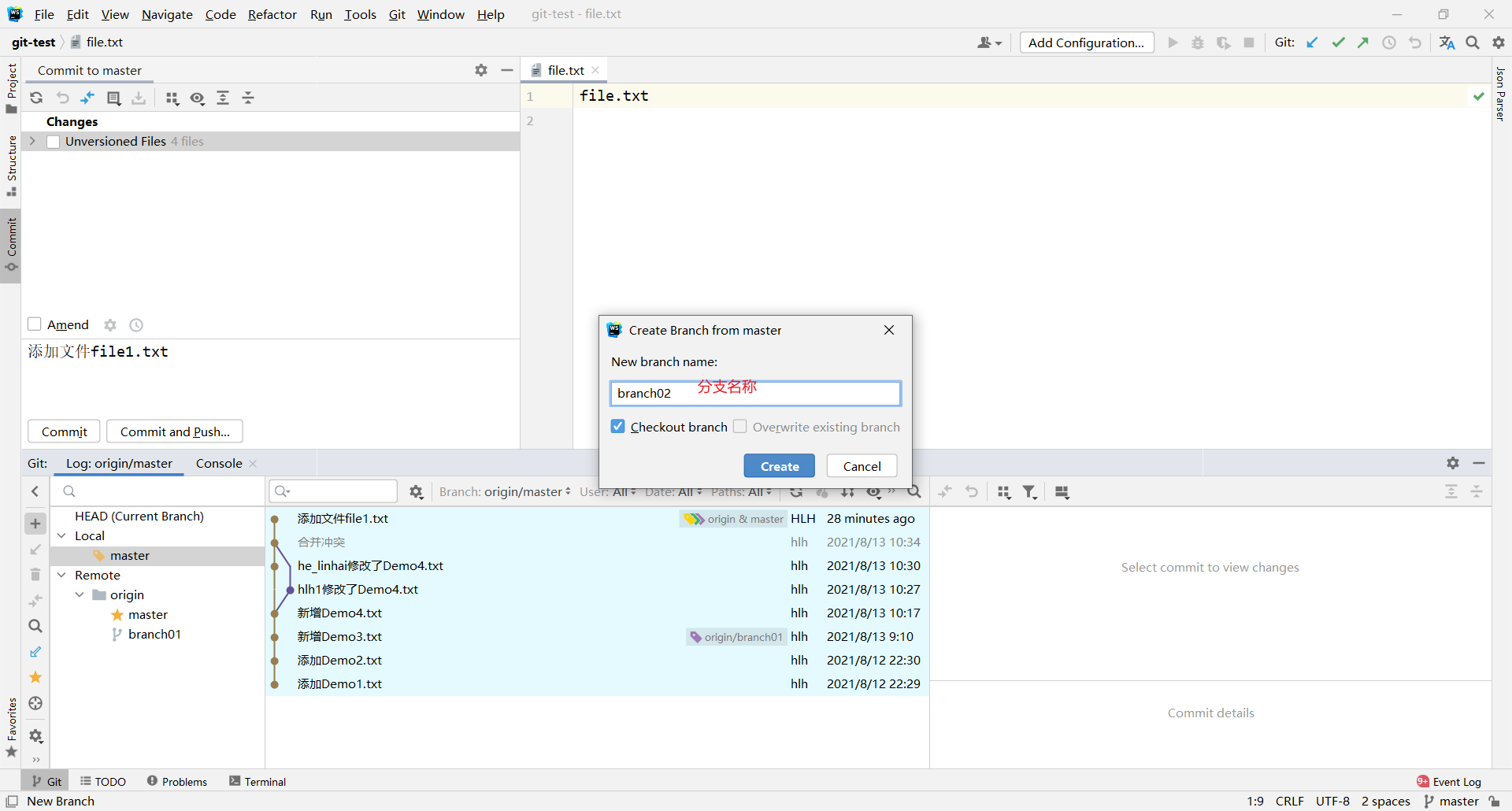The width and height of the screenshot is (1512, 811).
Task: Expand the Unversioned Files group
Action: tap(31, 141)
